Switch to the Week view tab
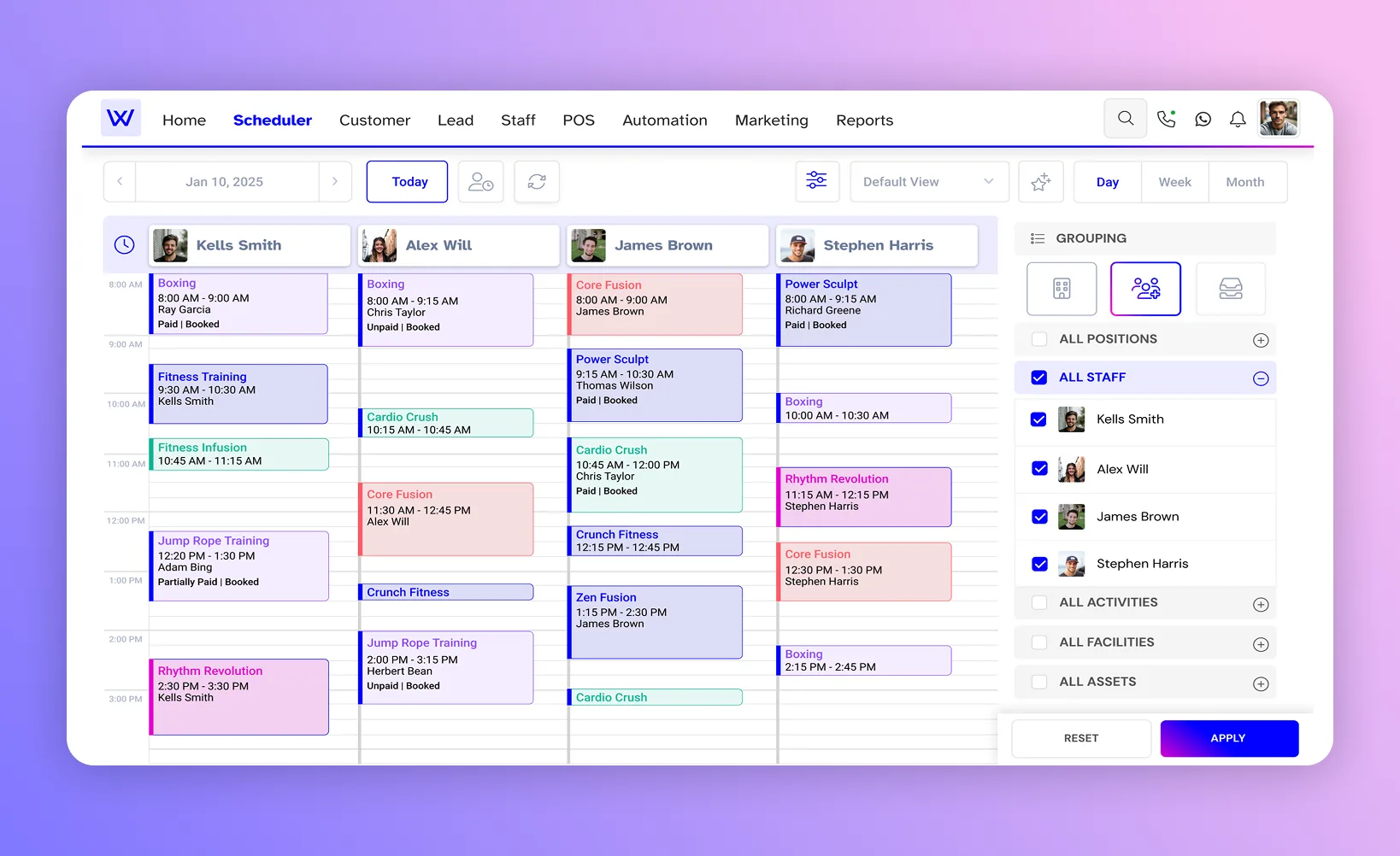This screenshot has height=856, width=1400. [x=1174, y=181]
